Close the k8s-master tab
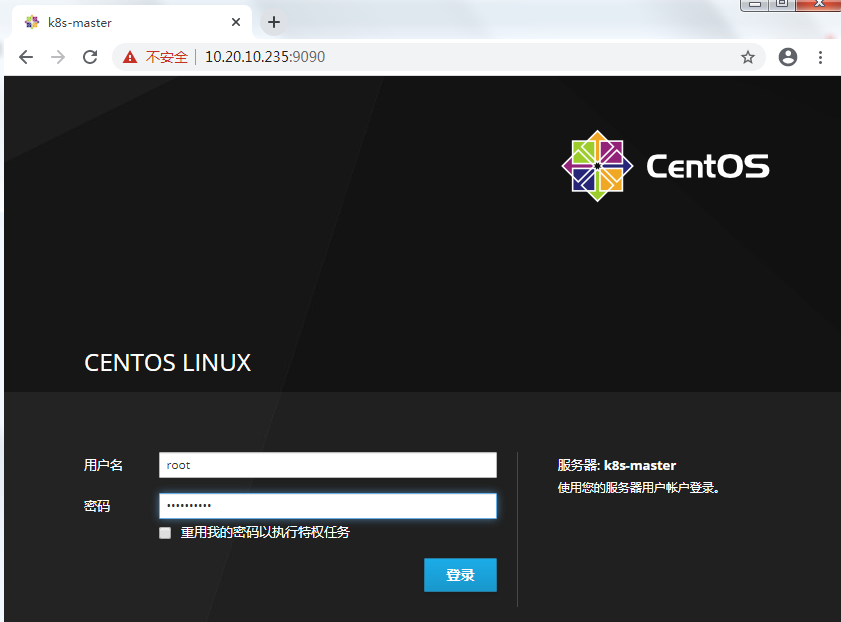The image size is (841, 622). 235,22
